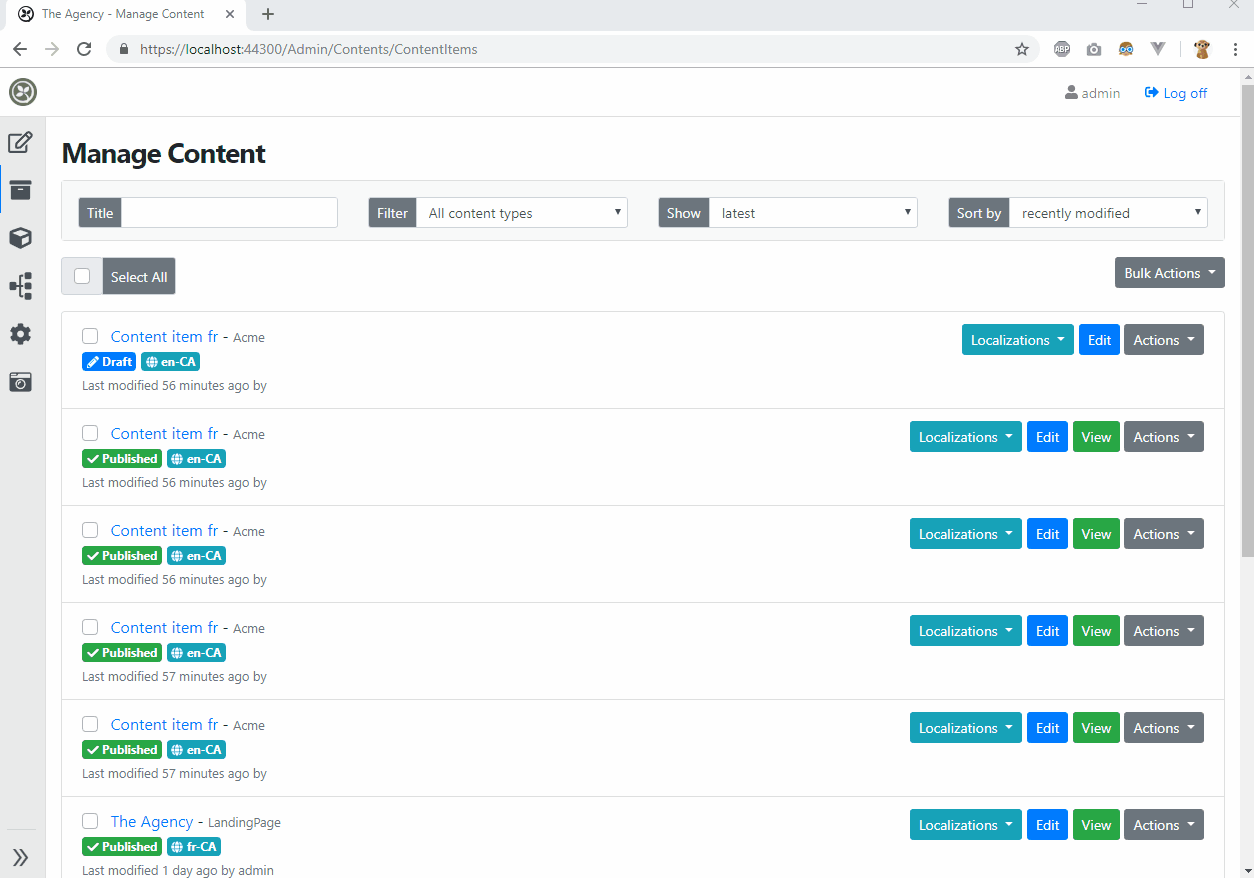Open the cube icon in the sidebar
The image size is (1254, 878).
click(21, 238)
